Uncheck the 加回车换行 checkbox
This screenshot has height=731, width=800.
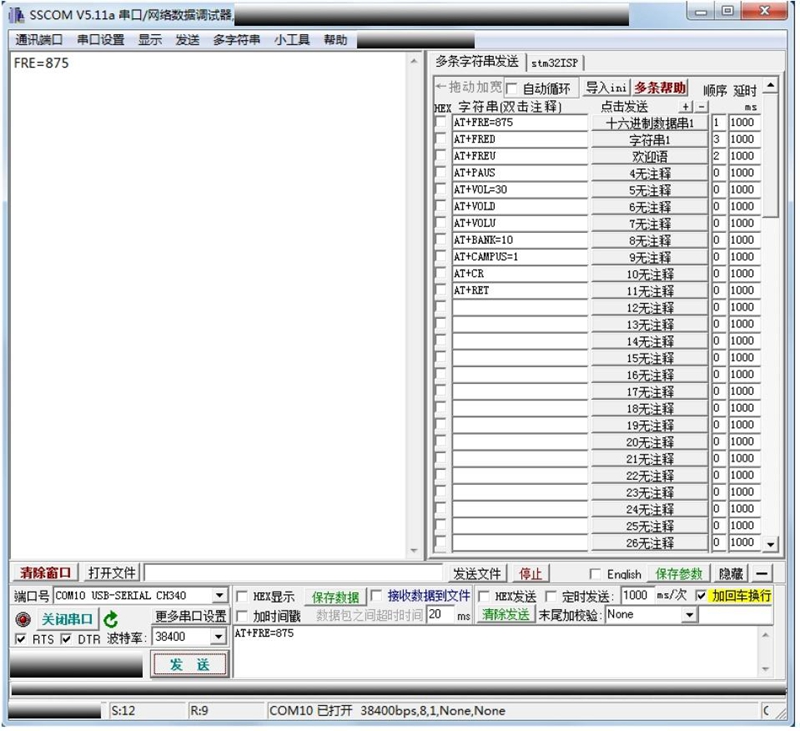tap(700, 596)
